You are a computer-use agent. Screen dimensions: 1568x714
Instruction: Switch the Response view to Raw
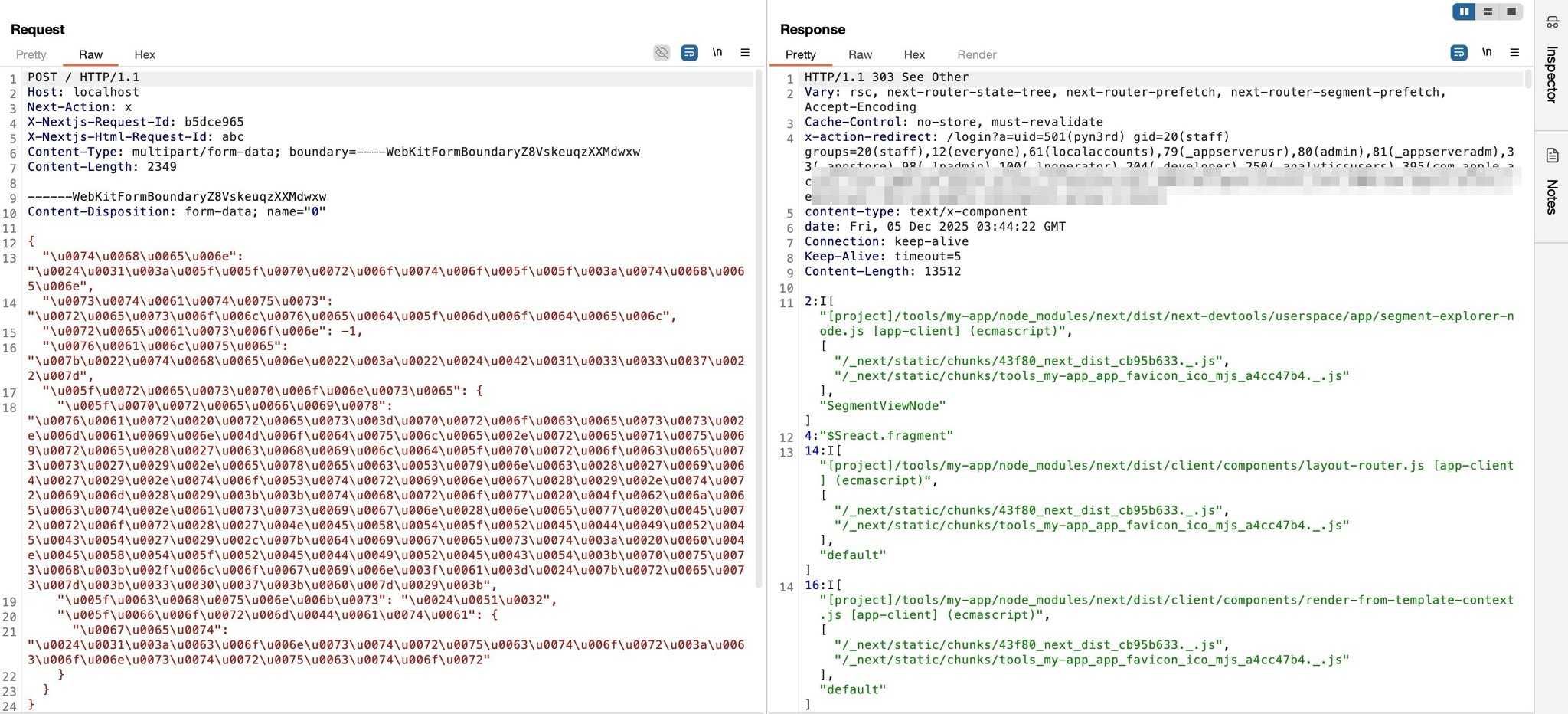coord(860,54)
